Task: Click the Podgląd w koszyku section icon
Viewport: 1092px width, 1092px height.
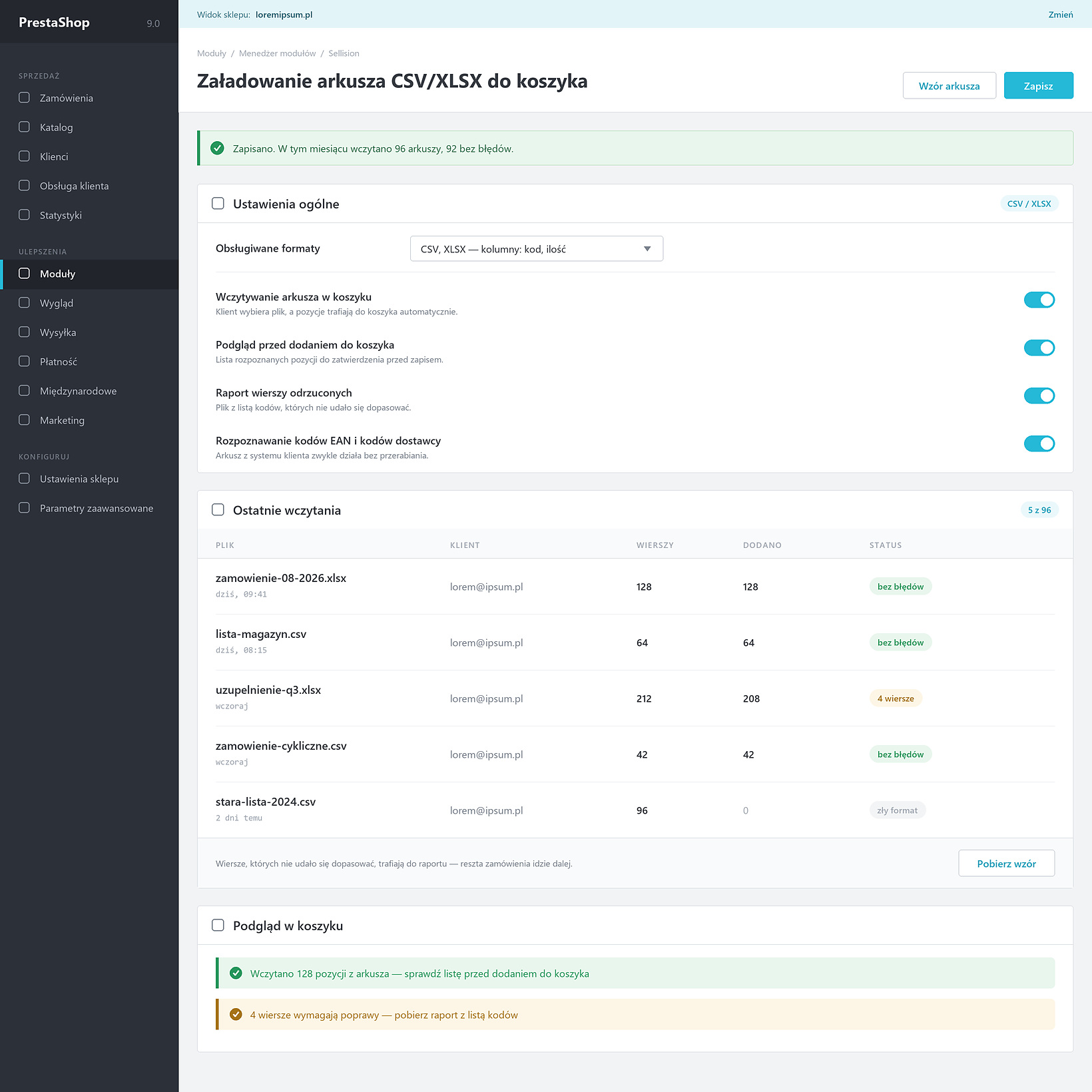Action: (218, 926)
